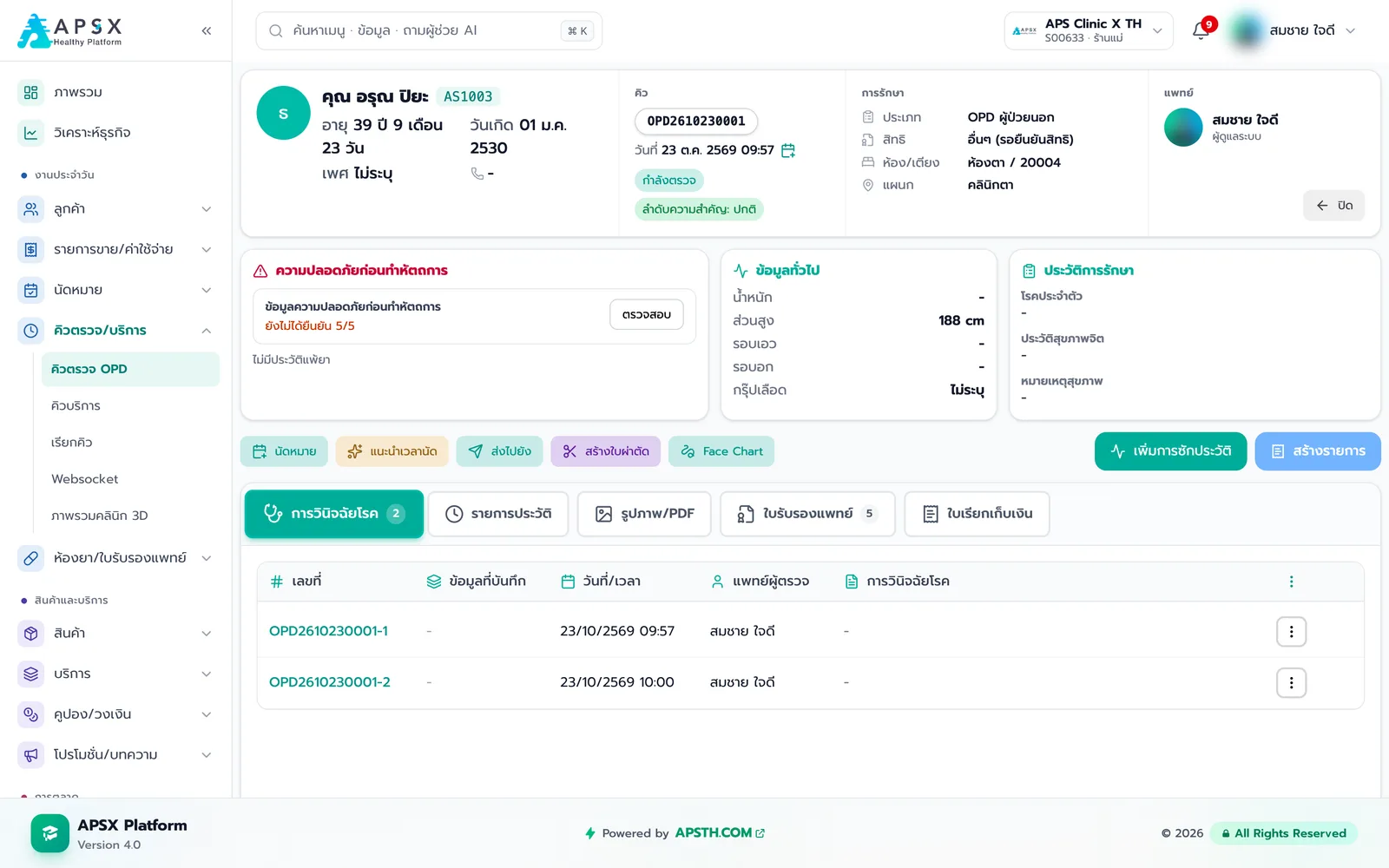Collapse the sidebar with double-chevron icon
This screenshot has width=1389, height=868.
point(207,30)
